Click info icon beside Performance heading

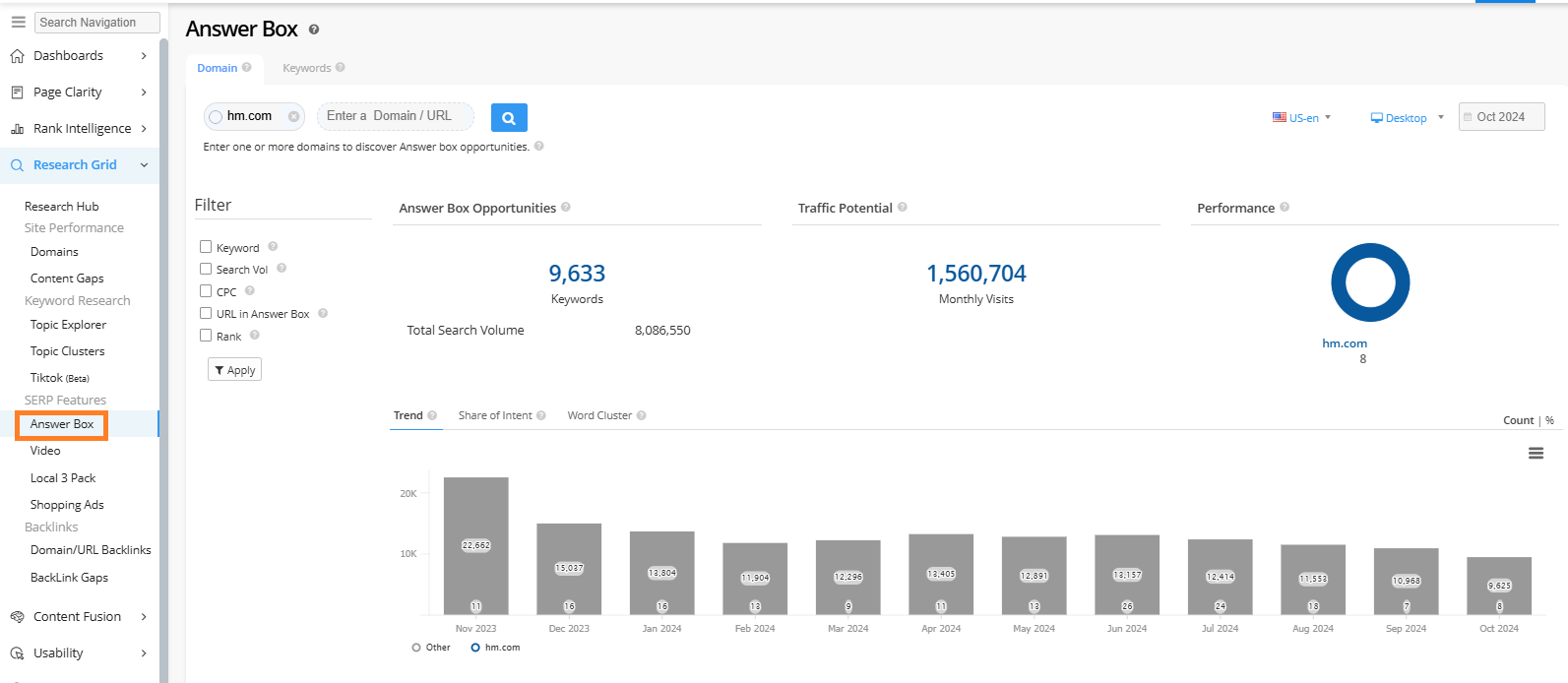coord(1285,208)
